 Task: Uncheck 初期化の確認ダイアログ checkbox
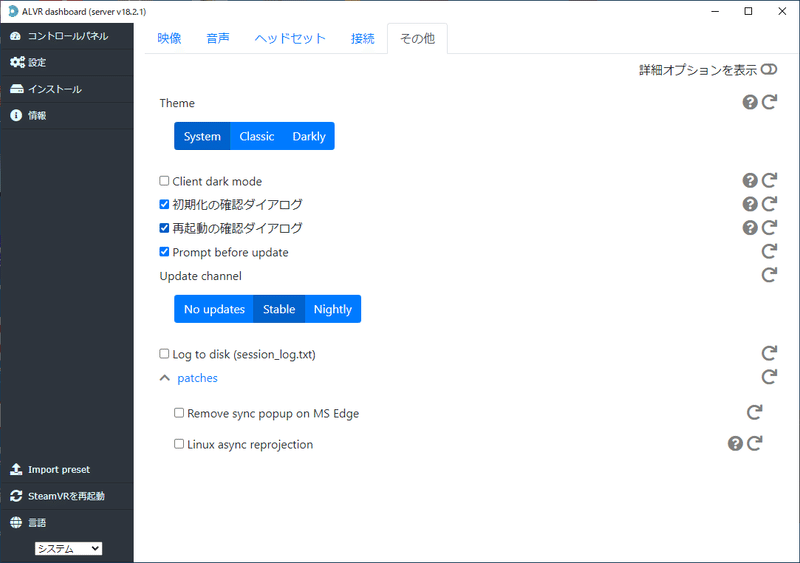pos(164,204)
